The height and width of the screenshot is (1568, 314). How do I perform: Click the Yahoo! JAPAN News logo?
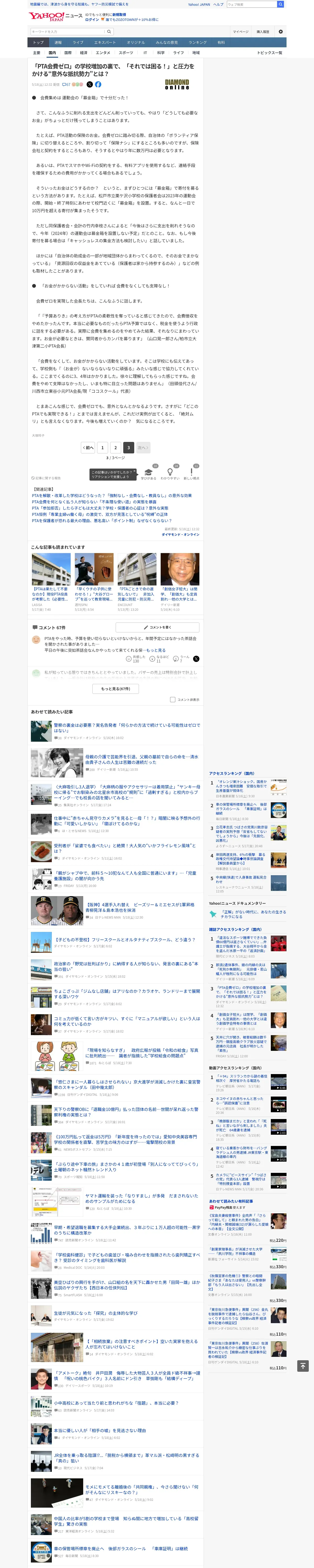pyautogui.click(x=55, y=16)
